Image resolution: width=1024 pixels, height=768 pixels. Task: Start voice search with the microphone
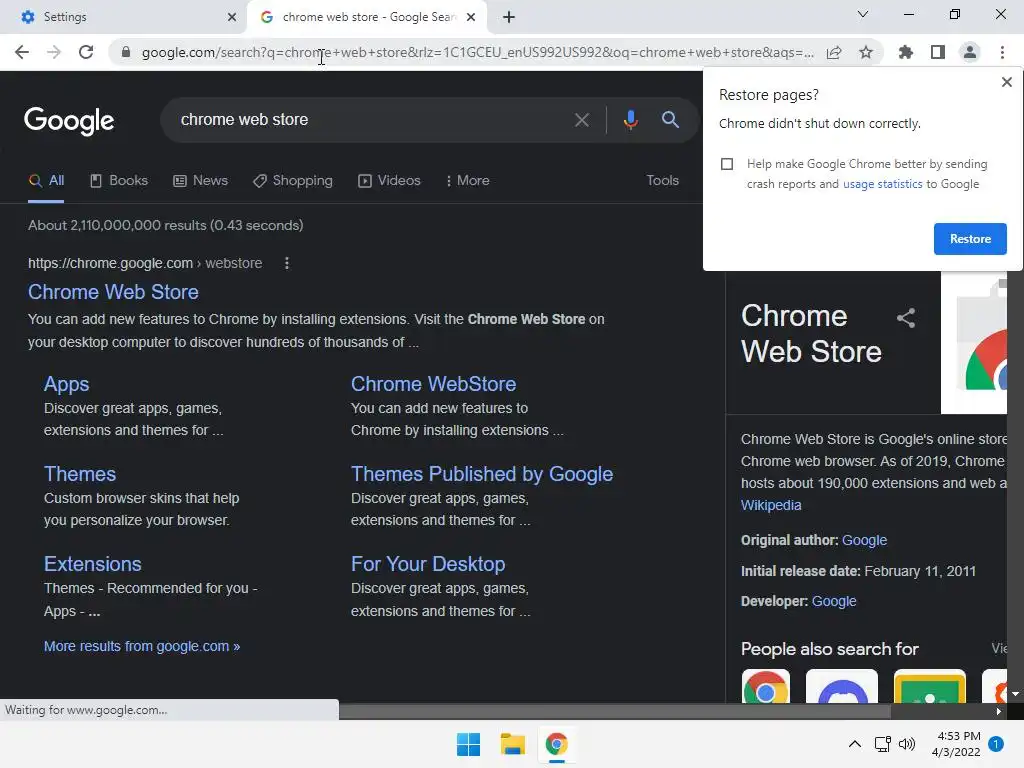pyautogui.click(x=630, y=120)
